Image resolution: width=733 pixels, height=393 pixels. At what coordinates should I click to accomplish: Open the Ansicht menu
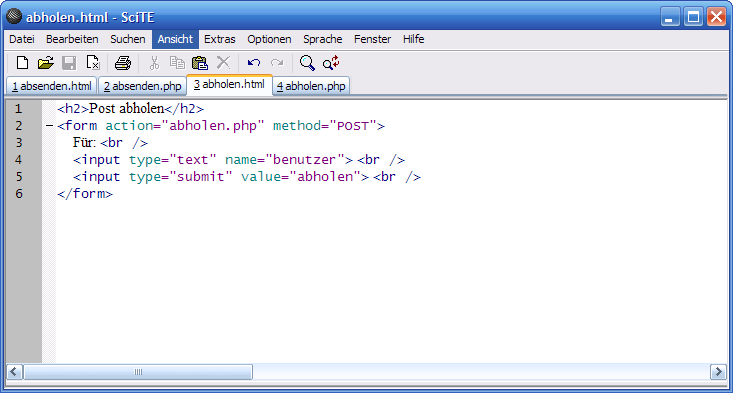pyautogui.click(x=175, y=39)
